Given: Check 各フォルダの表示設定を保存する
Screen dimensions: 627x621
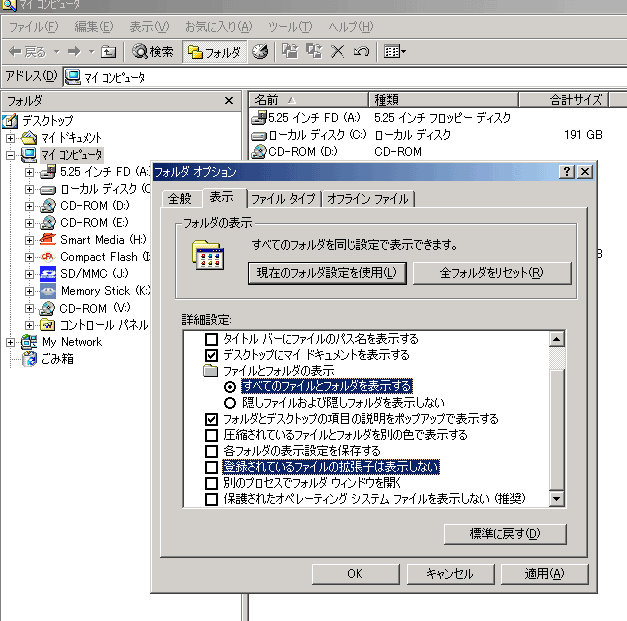Looking at the screenshot, I should 211,451.
